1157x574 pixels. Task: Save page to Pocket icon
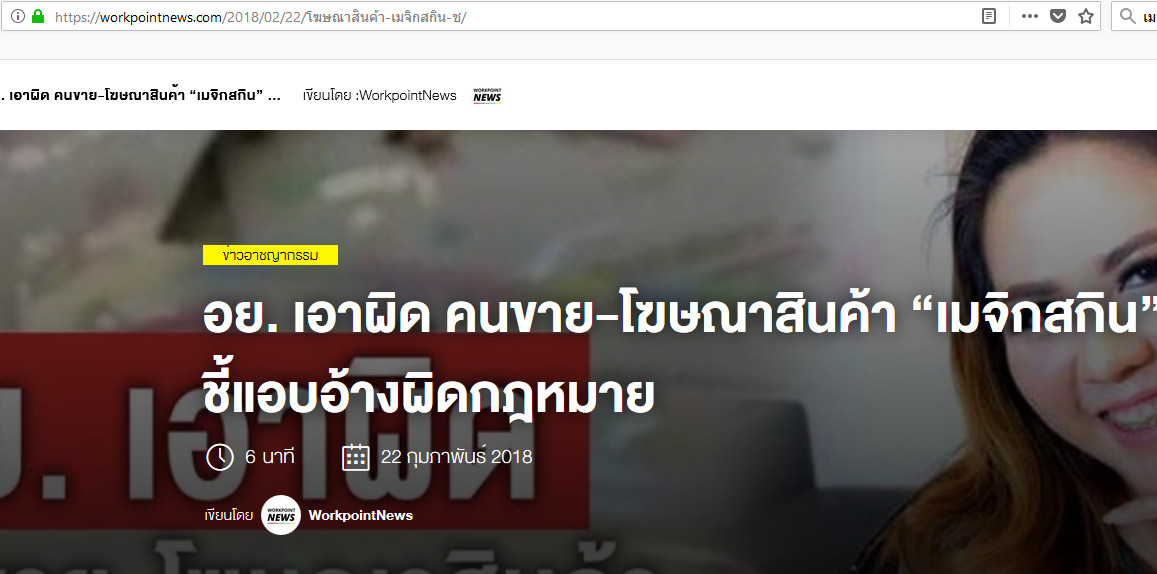1058,16
